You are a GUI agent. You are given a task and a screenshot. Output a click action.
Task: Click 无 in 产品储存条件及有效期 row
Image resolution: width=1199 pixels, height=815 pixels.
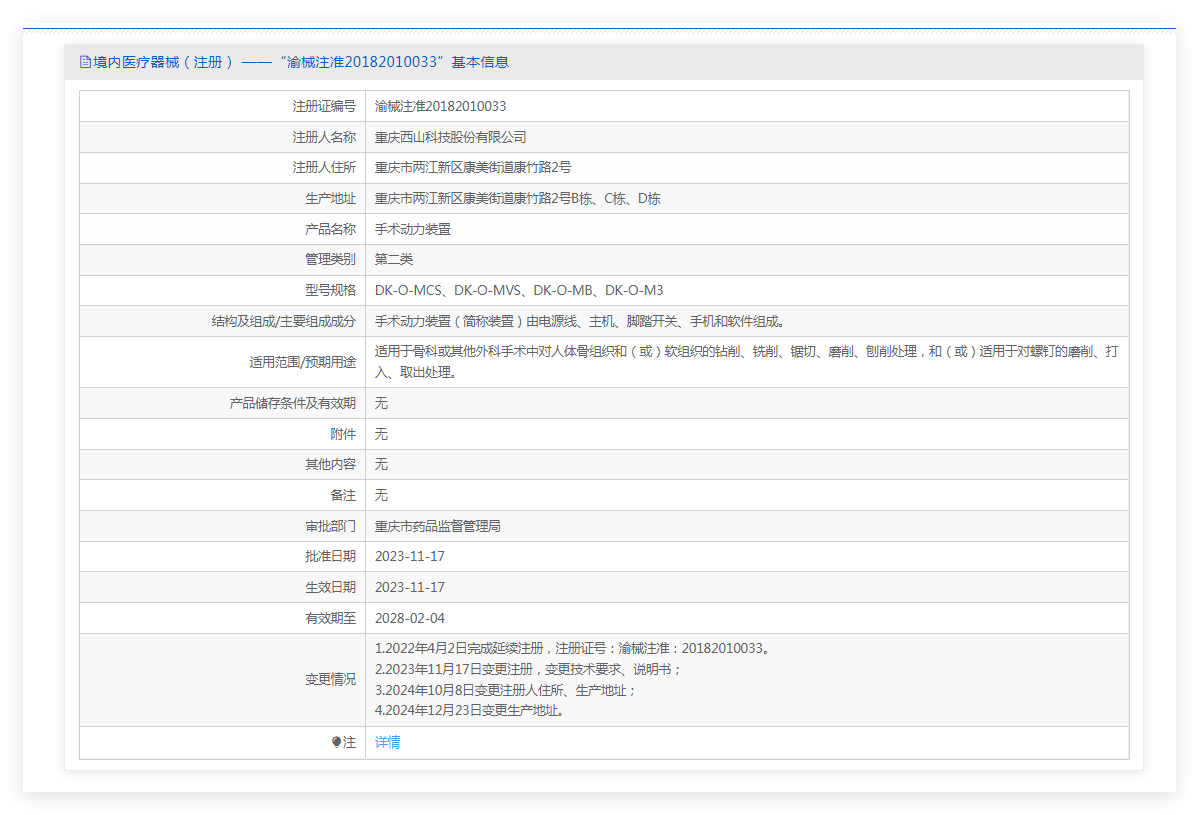tap(381, 403)
